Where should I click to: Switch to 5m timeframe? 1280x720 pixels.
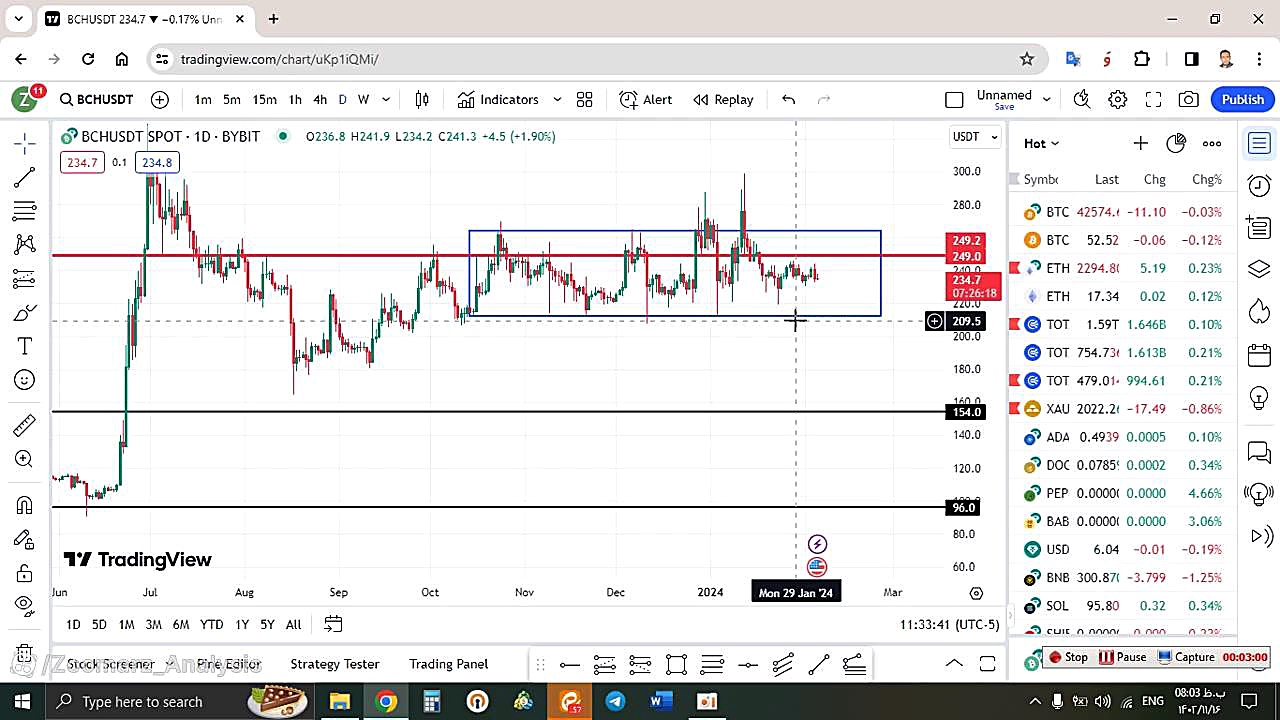(232, 99)
